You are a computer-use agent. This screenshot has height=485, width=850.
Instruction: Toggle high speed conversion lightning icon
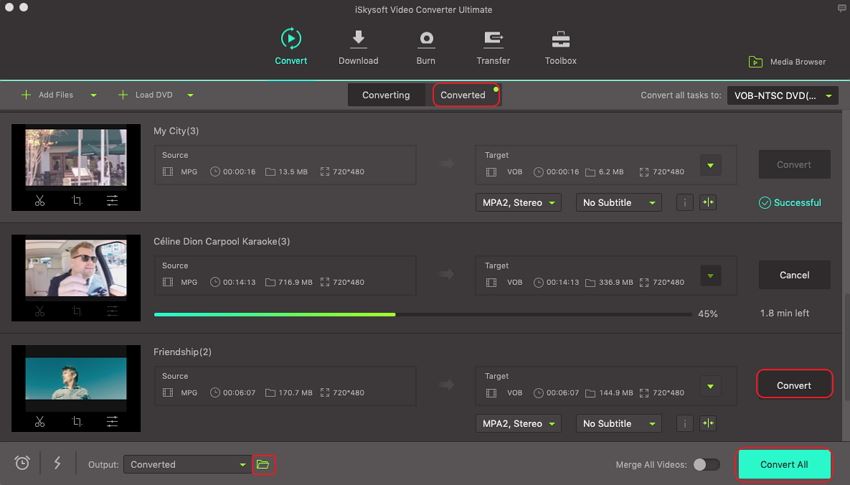click(57, 463)
